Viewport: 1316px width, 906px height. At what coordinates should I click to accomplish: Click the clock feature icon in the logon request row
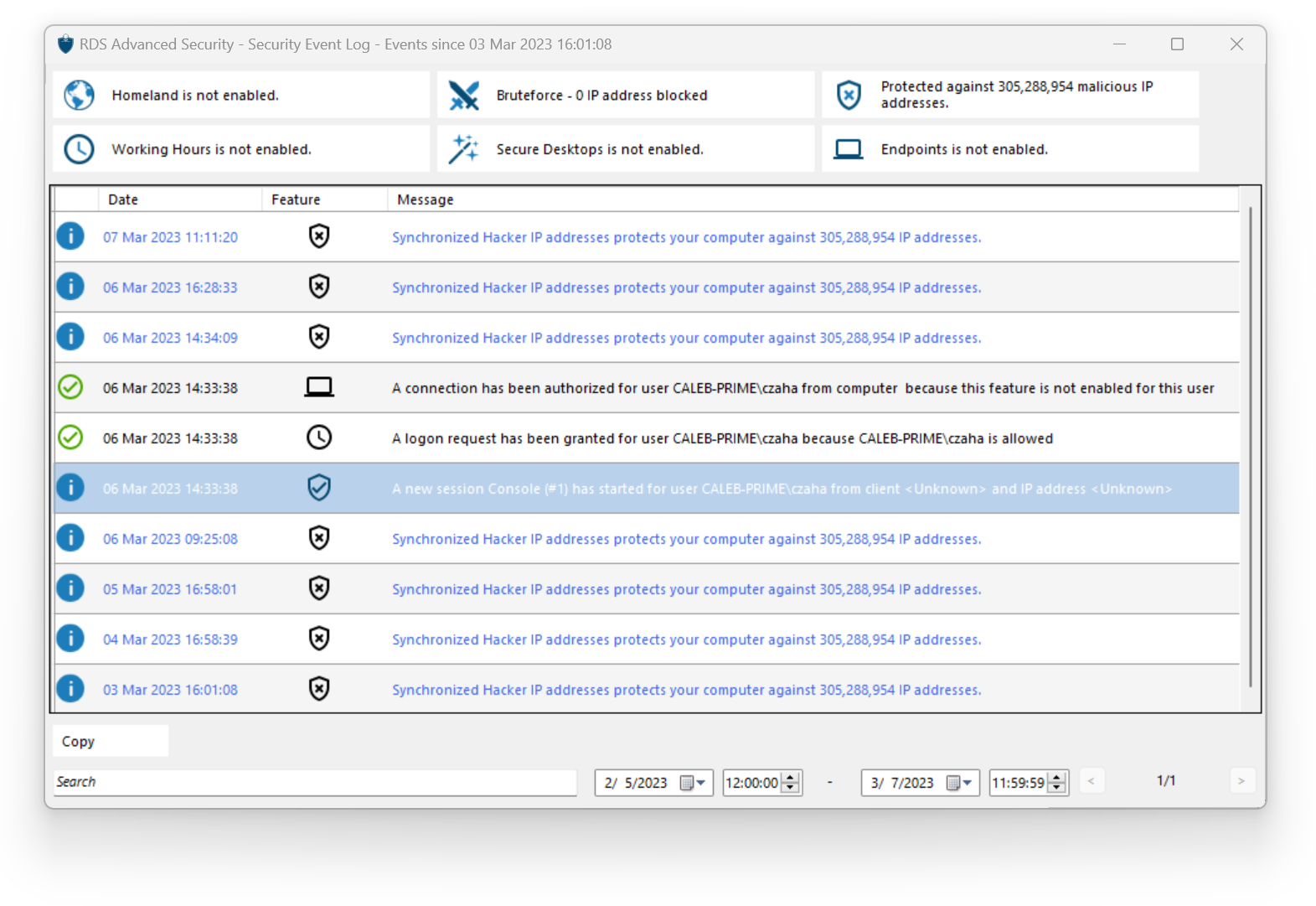click(x=319, y=437)
